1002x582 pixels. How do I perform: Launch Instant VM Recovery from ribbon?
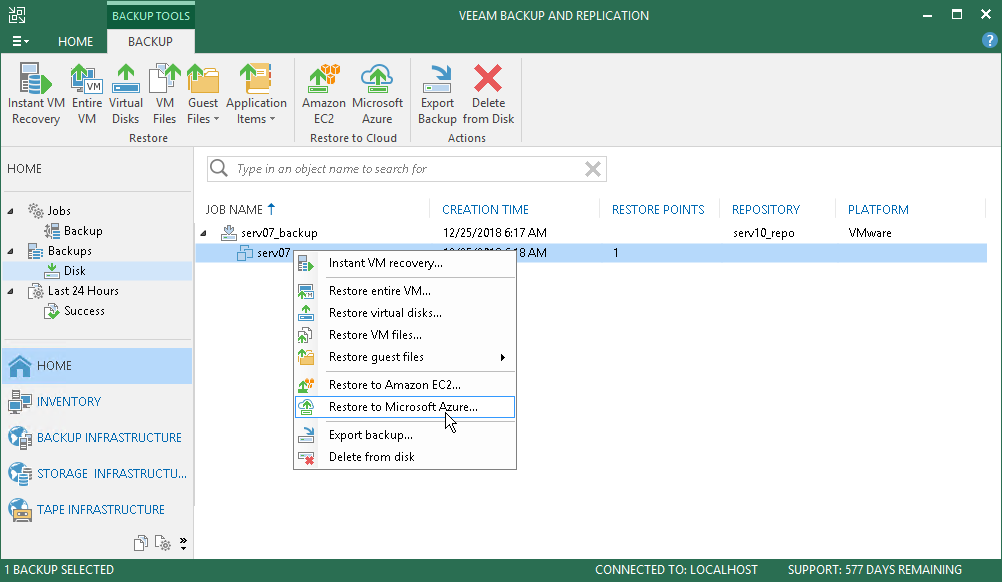click(x=36, y=94)
